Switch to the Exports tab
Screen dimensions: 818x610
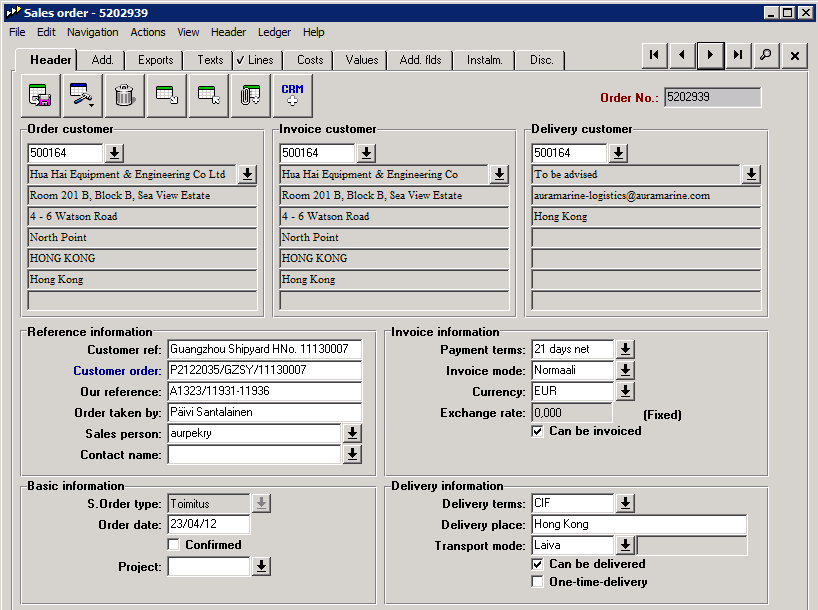tap(155, 60)
